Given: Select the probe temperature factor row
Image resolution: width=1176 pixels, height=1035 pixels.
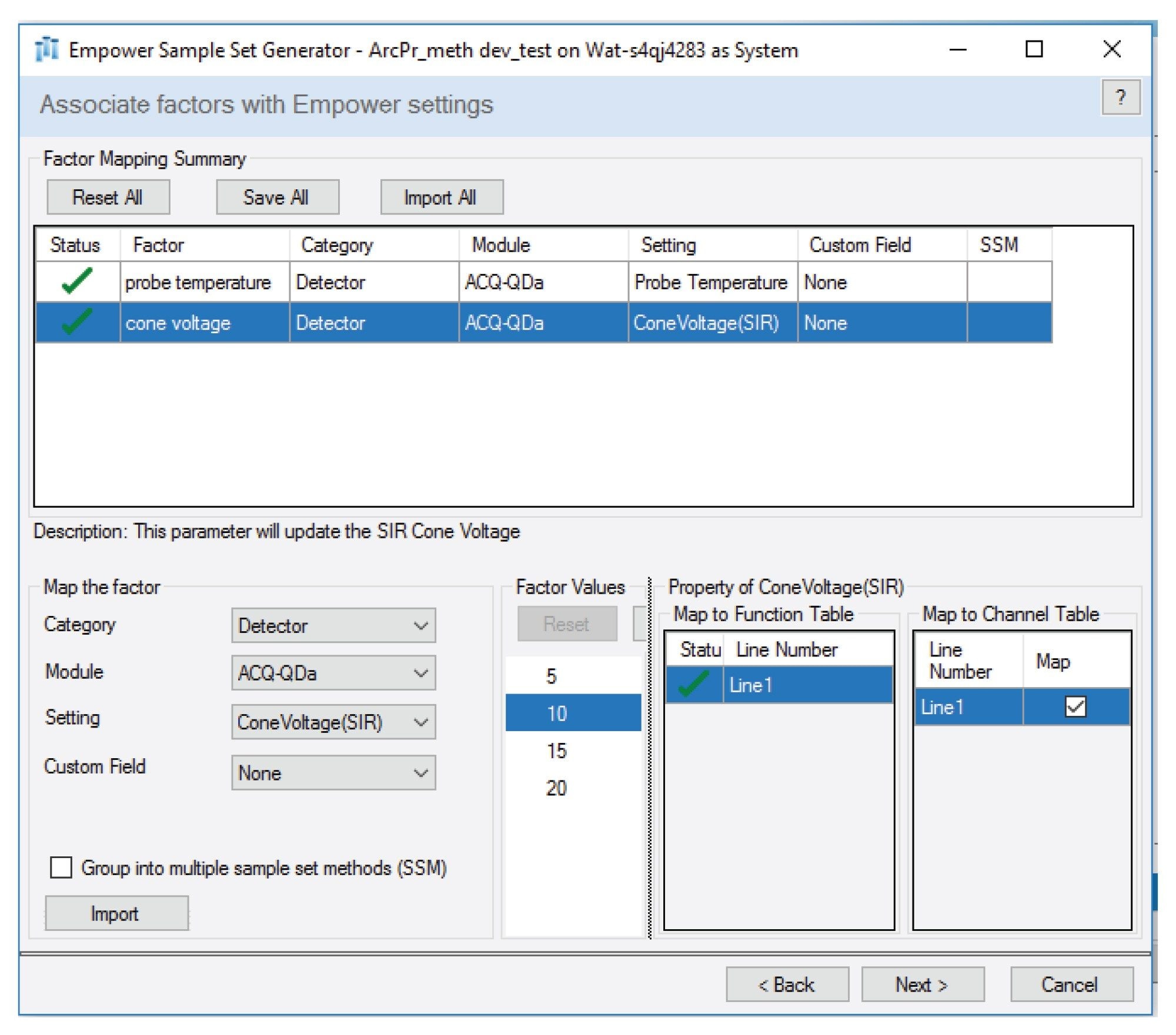Looking at the screenshot, I should (198, 282).
